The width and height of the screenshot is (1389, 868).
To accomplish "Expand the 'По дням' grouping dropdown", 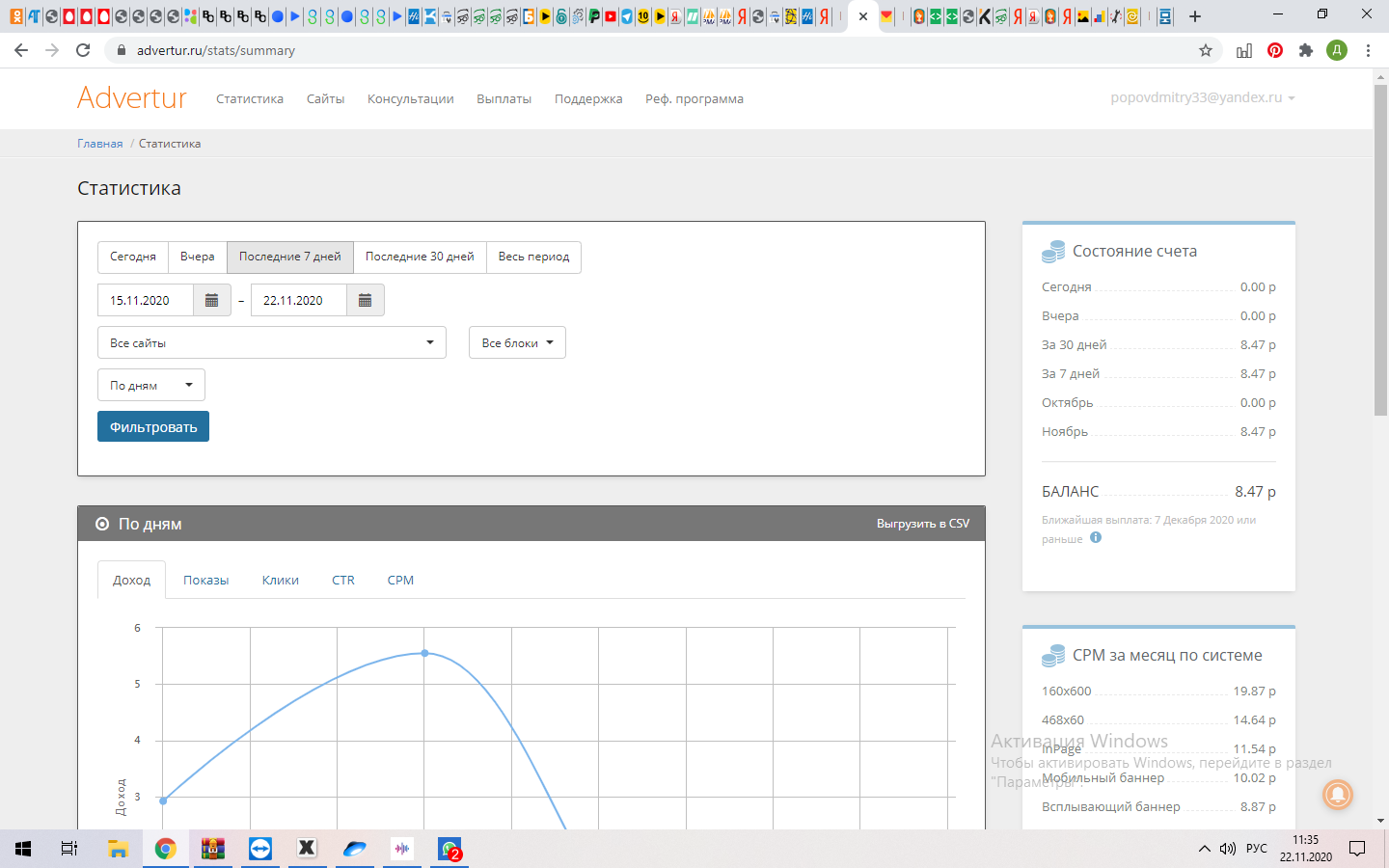I will click(150, 385).
